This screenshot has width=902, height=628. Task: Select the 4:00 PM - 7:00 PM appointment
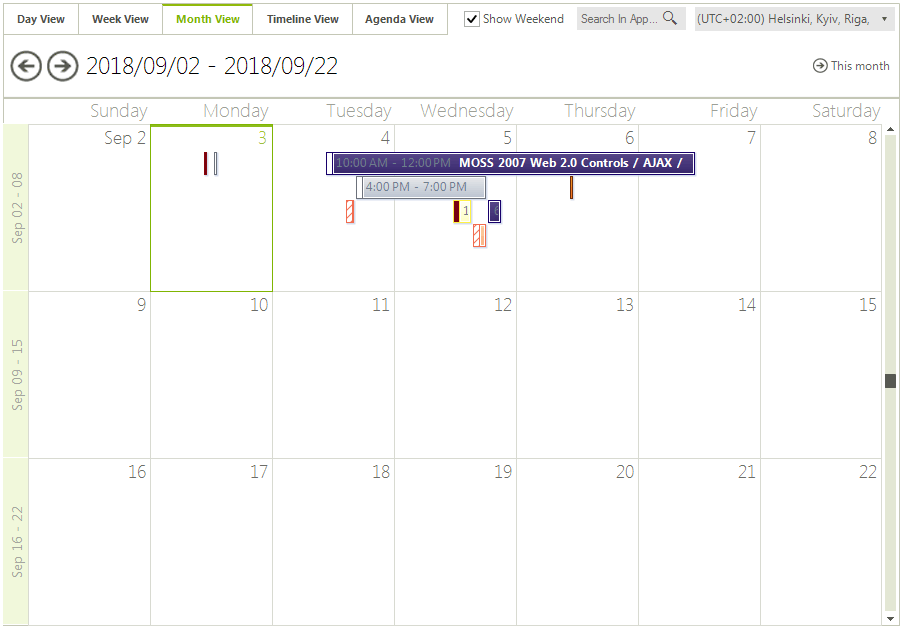click(421, 187)
